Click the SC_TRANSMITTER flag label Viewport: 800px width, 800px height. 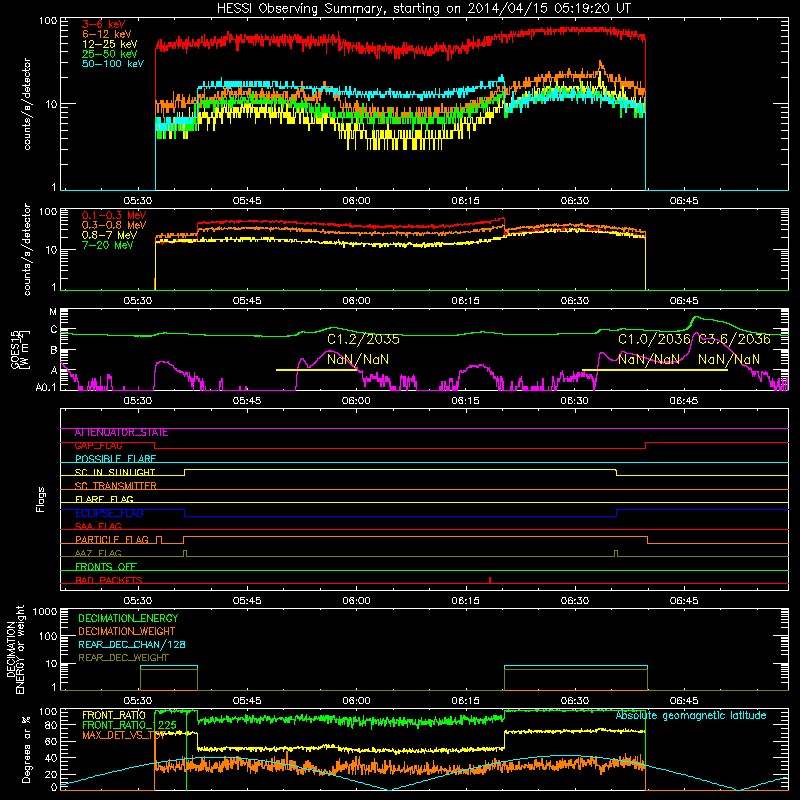[115, 486]
